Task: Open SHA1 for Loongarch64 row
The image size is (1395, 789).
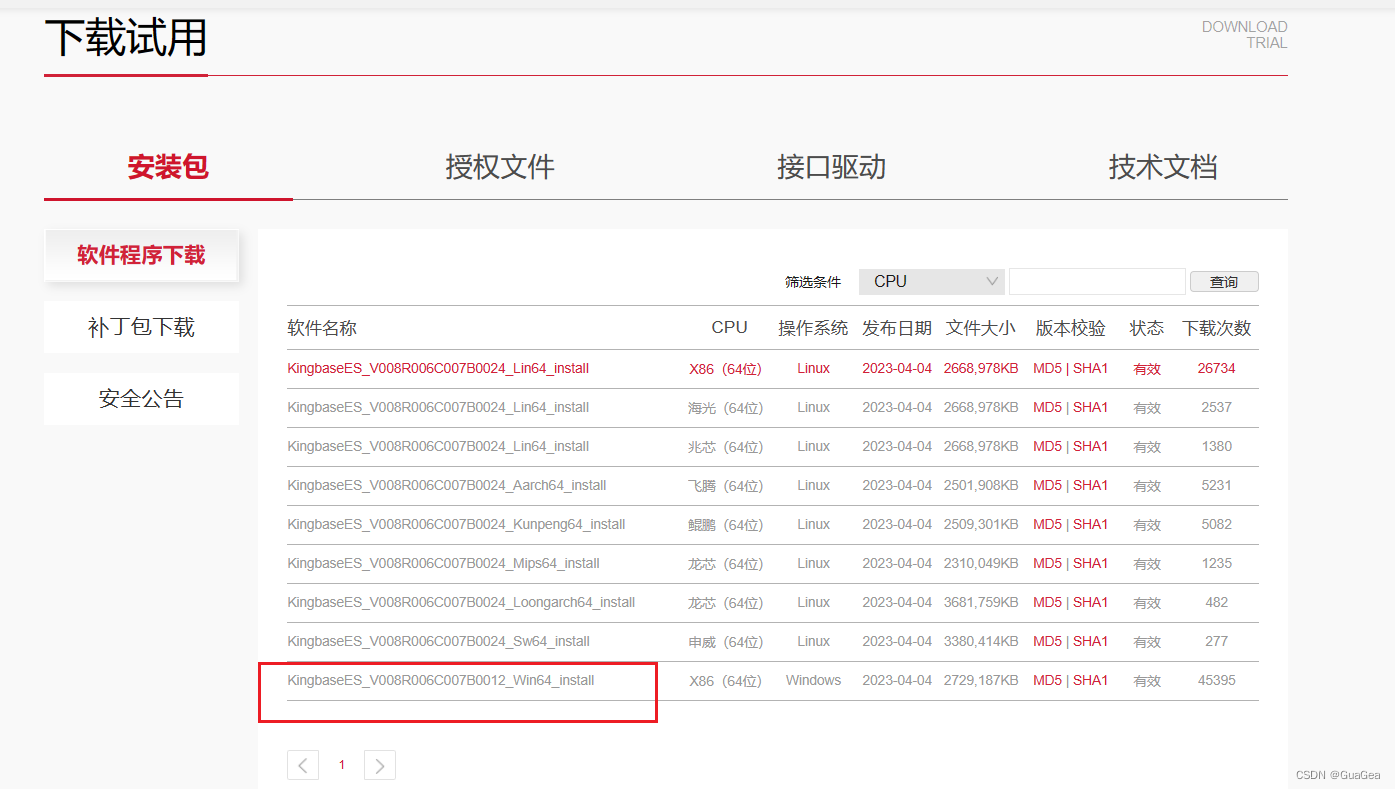Action: click(1091, 602)
